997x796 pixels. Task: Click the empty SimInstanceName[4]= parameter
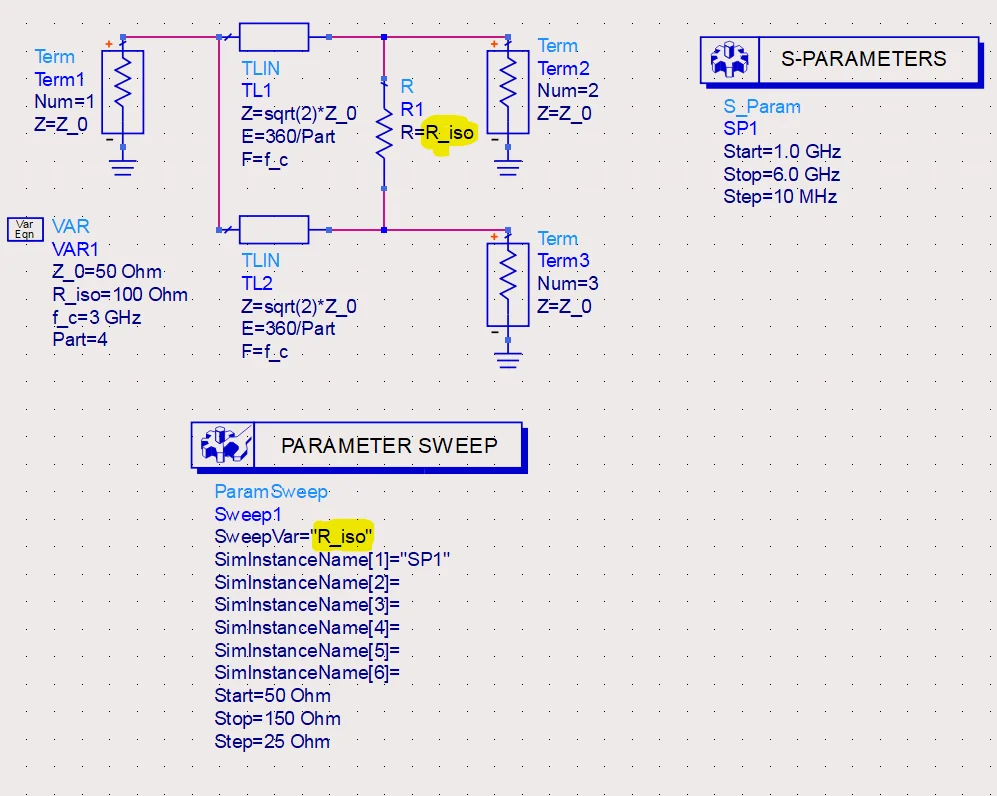point(307,628)
